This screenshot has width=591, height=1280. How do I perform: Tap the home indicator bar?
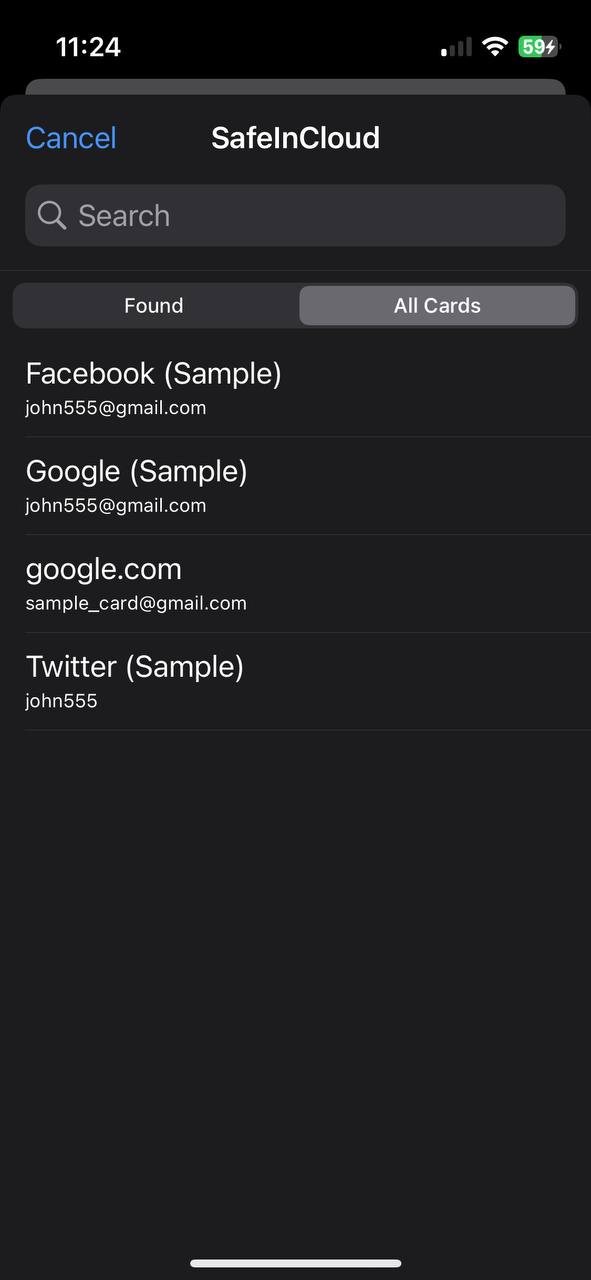[296, 1264]
